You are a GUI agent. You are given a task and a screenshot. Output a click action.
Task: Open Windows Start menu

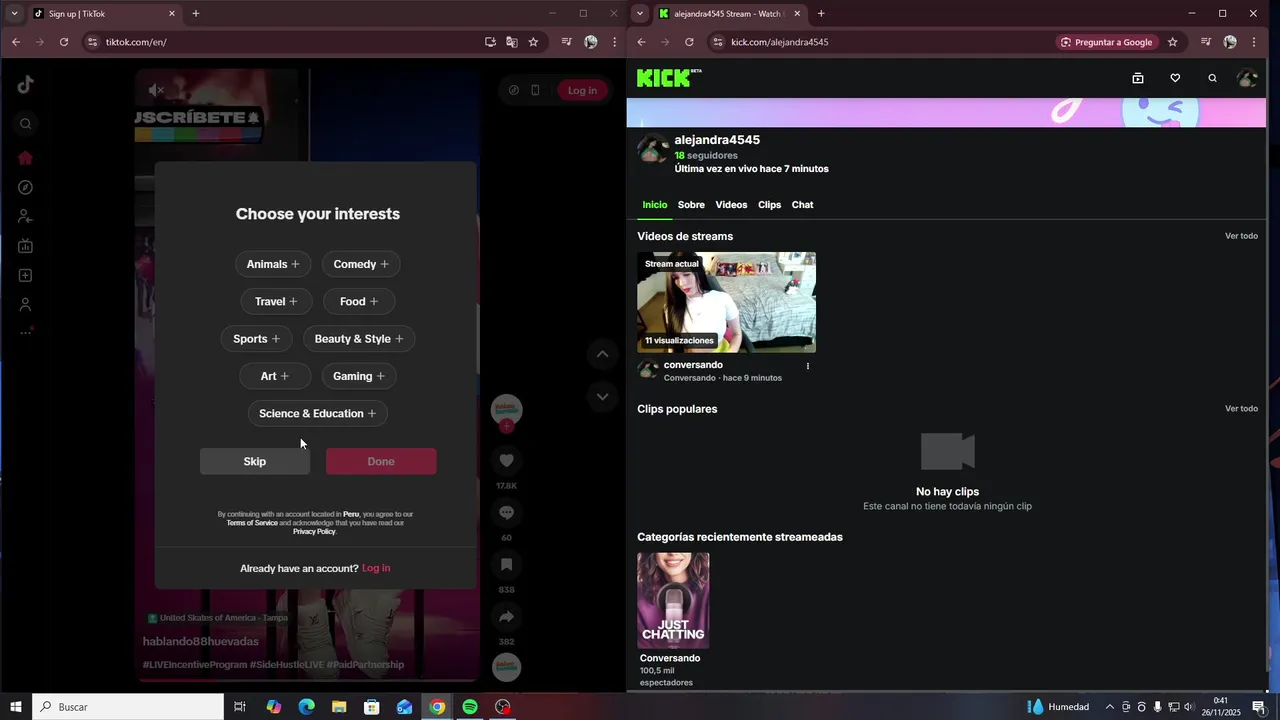tap(16, 707)
